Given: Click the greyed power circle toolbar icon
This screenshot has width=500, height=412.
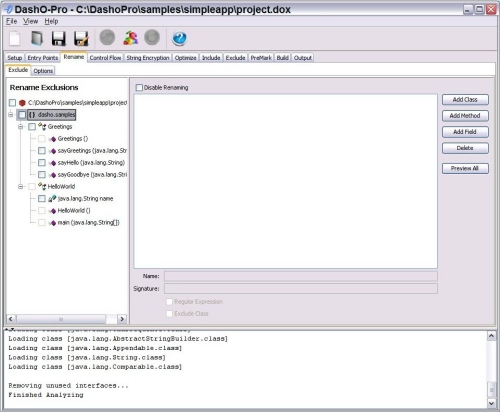Looking at the screenshot, I should 152,37.
